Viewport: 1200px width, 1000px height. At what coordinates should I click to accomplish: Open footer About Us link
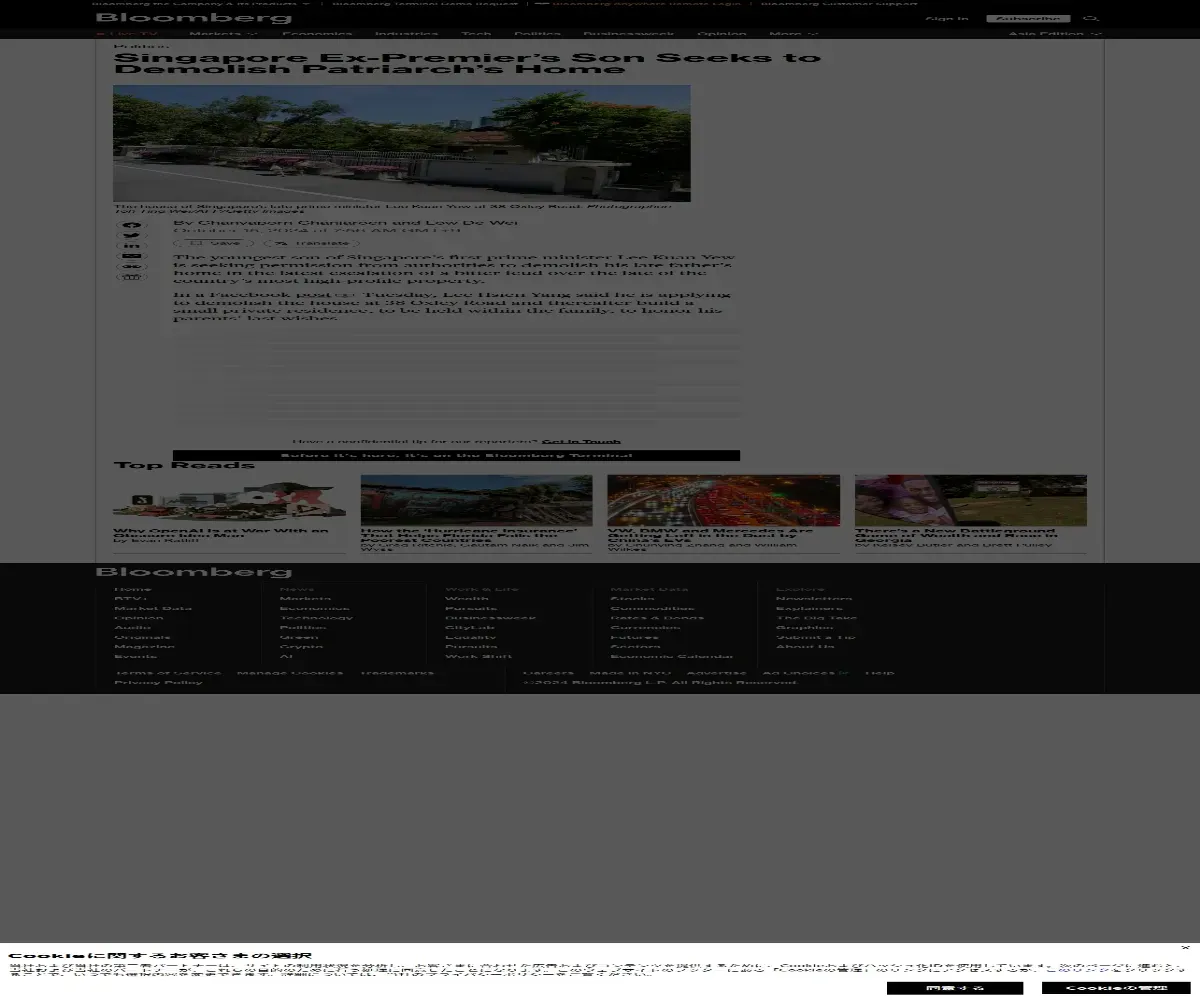coord(805,646)
